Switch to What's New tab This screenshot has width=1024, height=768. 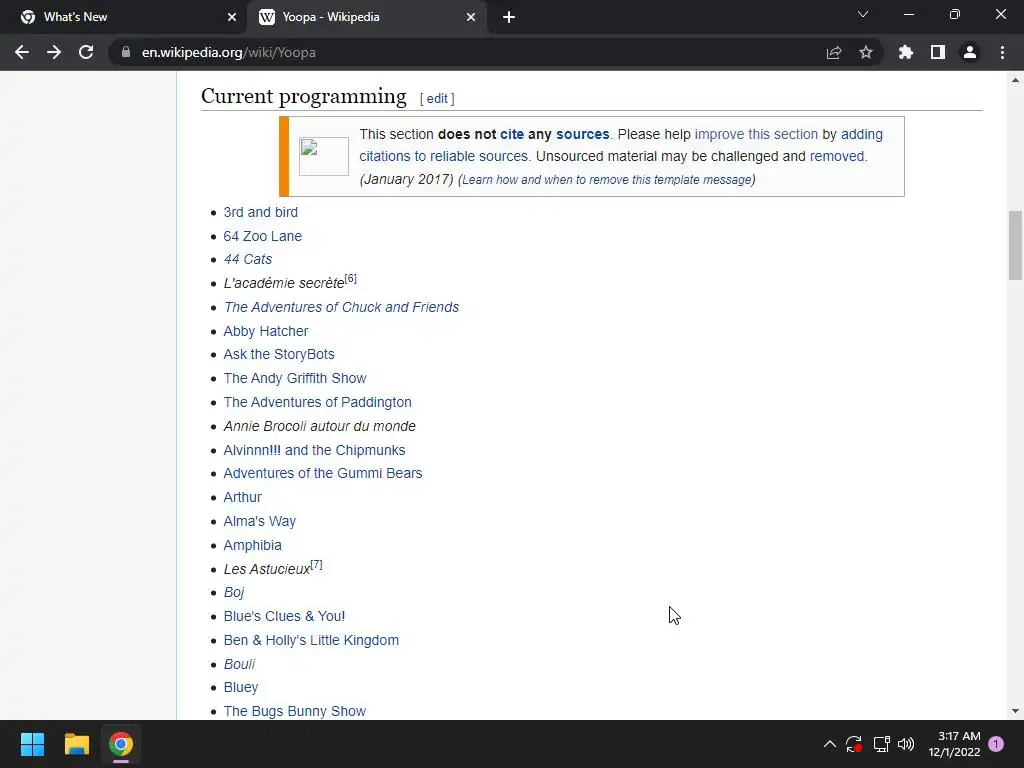pyautogui.click(x=123, y=17)
